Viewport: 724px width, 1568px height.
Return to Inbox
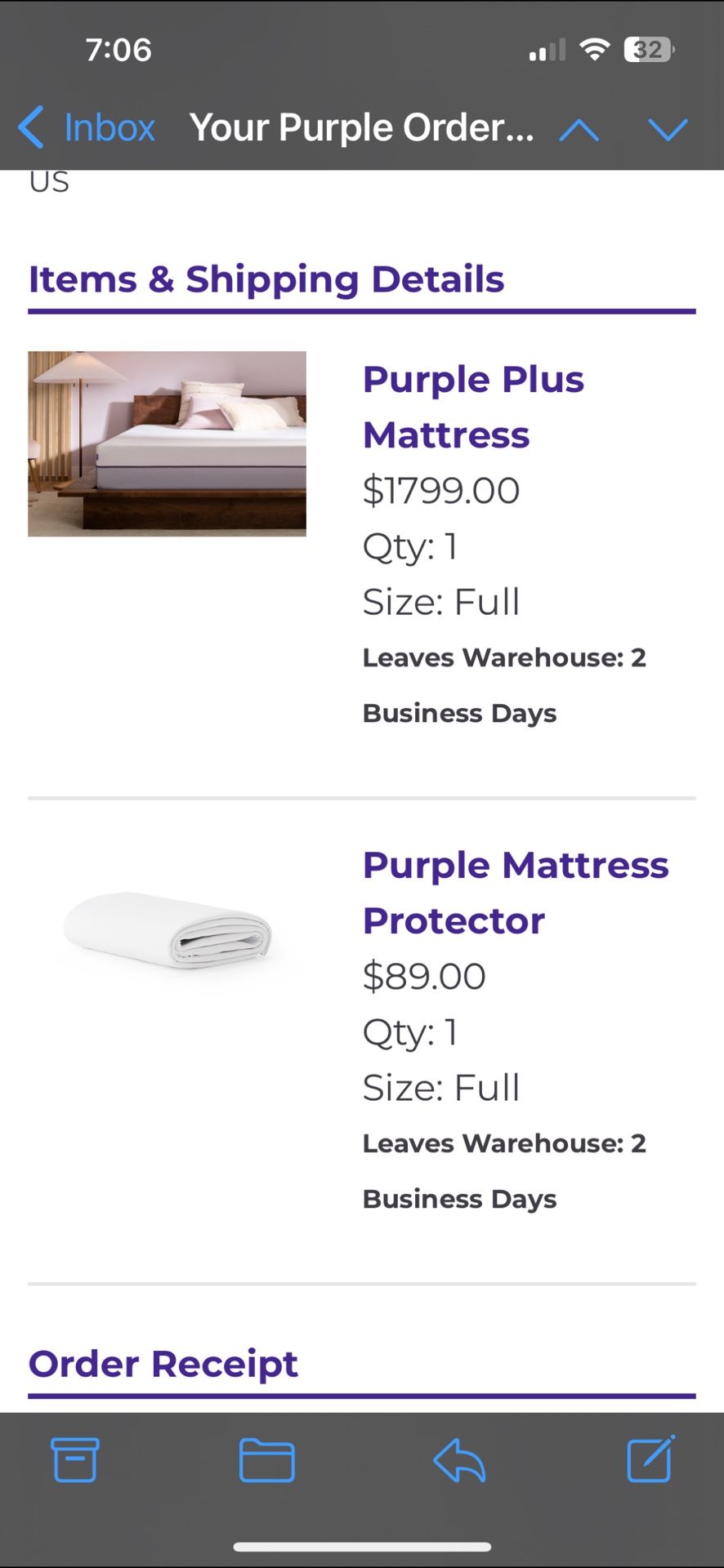[x=109, y=127]
